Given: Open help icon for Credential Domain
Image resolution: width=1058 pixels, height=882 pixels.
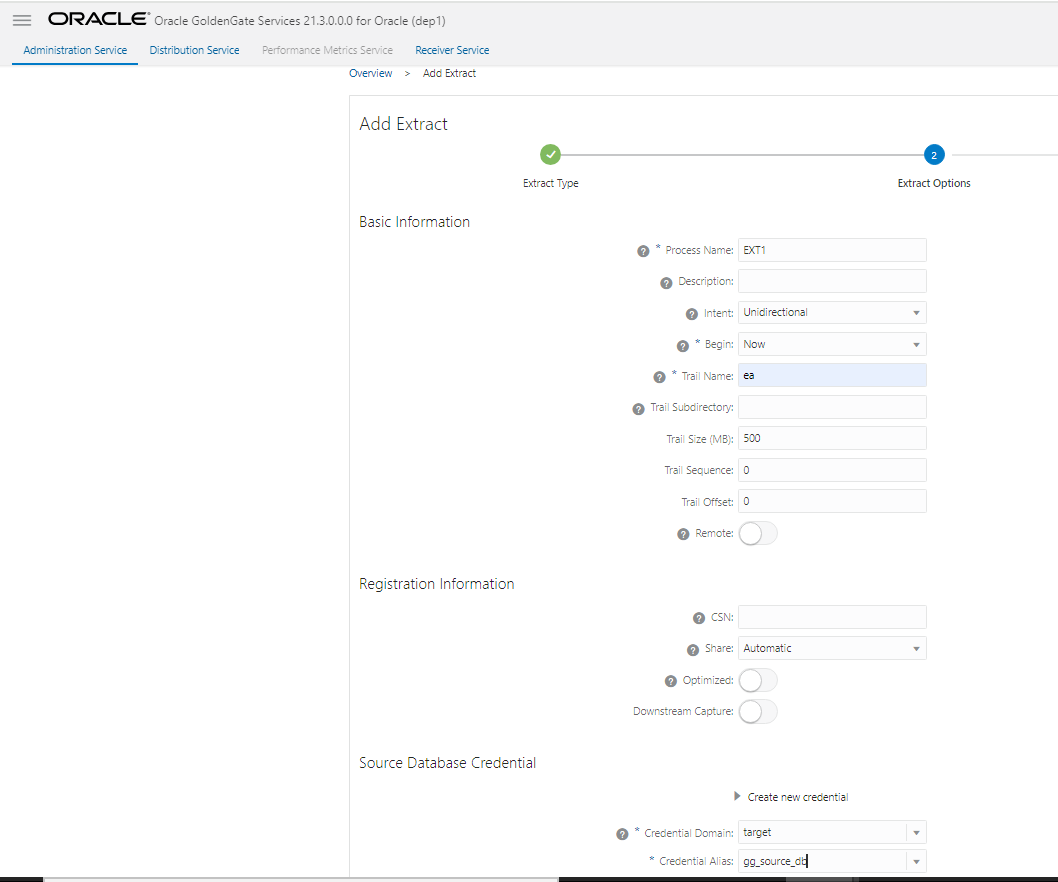Looking at the screenshot, I should 622,834.
